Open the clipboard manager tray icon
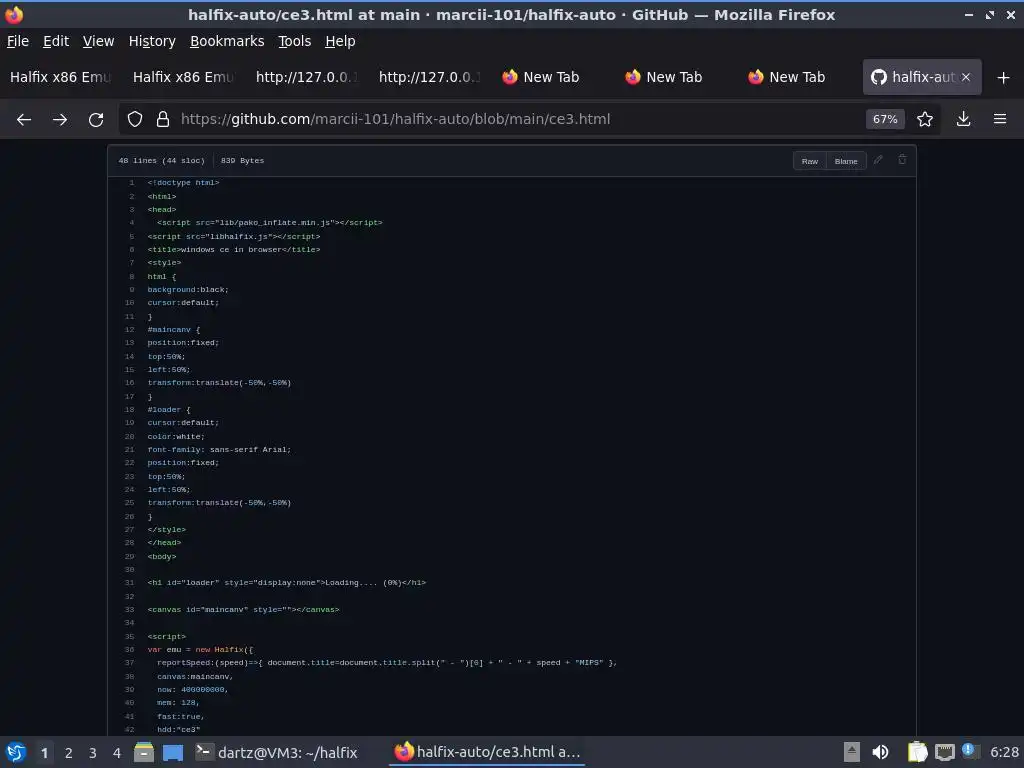This screenshot has width=1024, height=768. point(917,752)
